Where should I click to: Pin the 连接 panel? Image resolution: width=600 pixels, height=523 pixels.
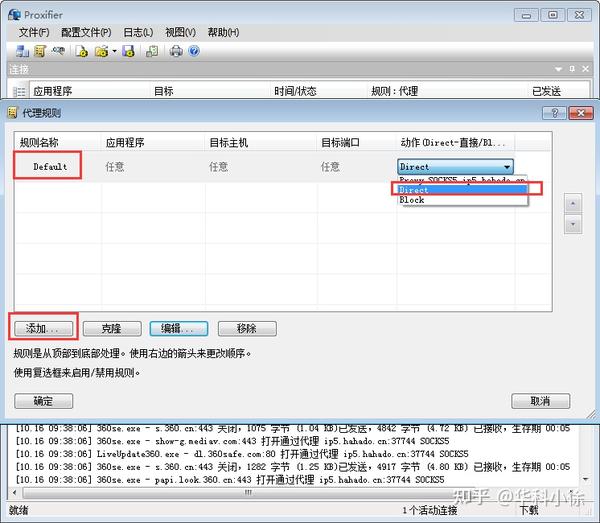coord(572,69)
